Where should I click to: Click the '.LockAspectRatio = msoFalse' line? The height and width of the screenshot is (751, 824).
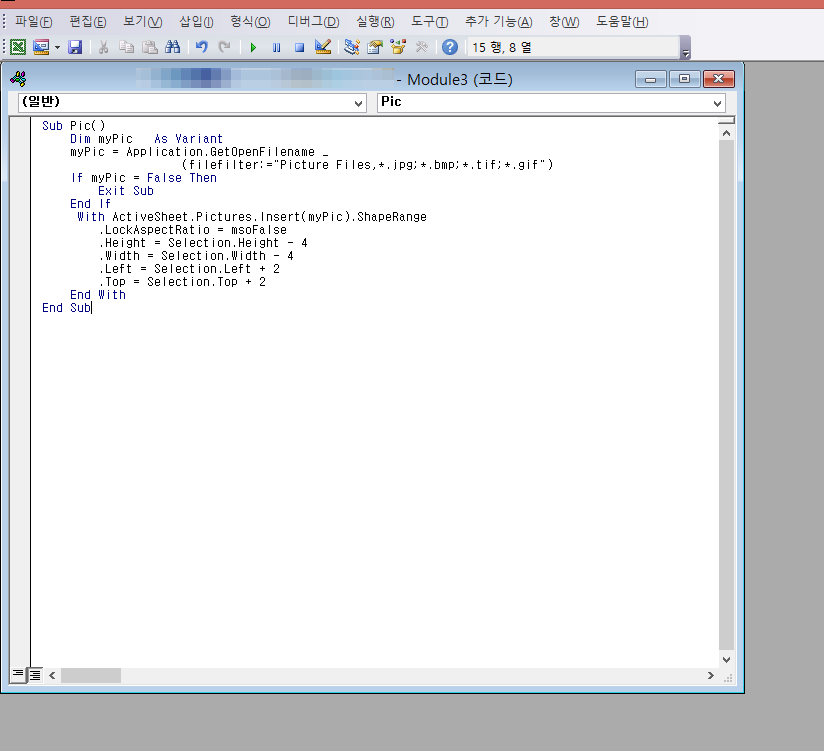tap(192, 230)
